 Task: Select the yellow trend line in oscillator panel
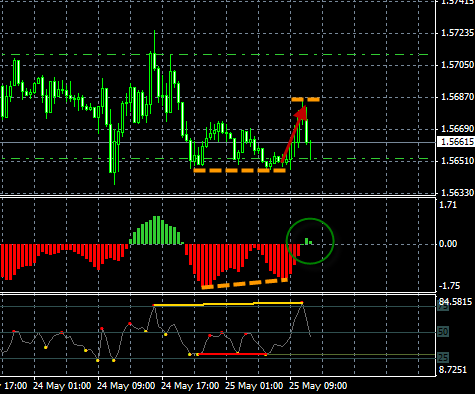[x=228, y=304]
